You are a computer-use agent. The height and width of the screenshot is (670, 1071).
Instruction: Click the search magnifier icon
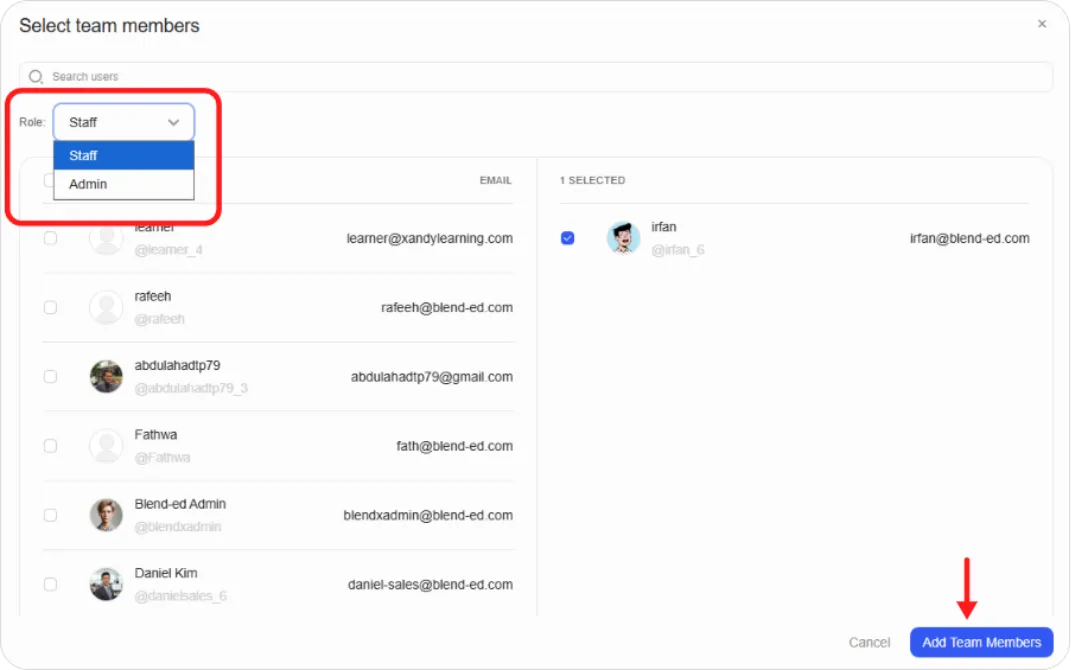[36, 76]
